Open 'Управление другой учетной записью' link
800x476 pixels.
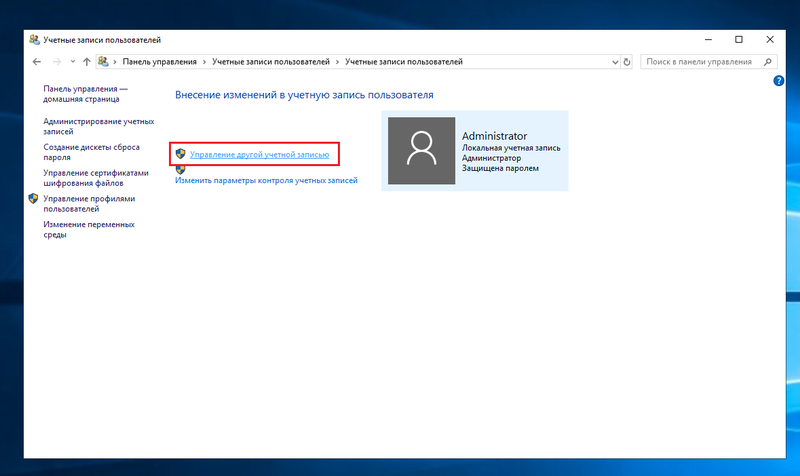[x=259, y=154]
